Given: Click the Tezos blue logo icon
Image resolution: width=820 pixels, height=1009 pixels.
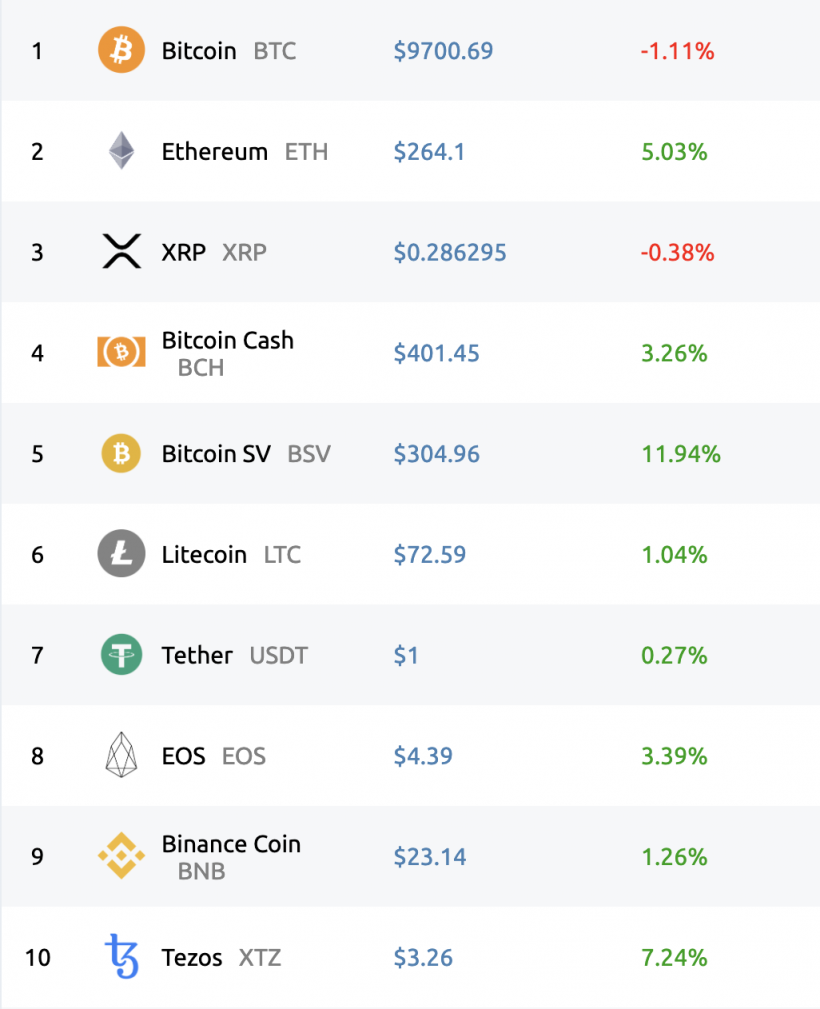Looking at the screenshot, I should (121, 957).
